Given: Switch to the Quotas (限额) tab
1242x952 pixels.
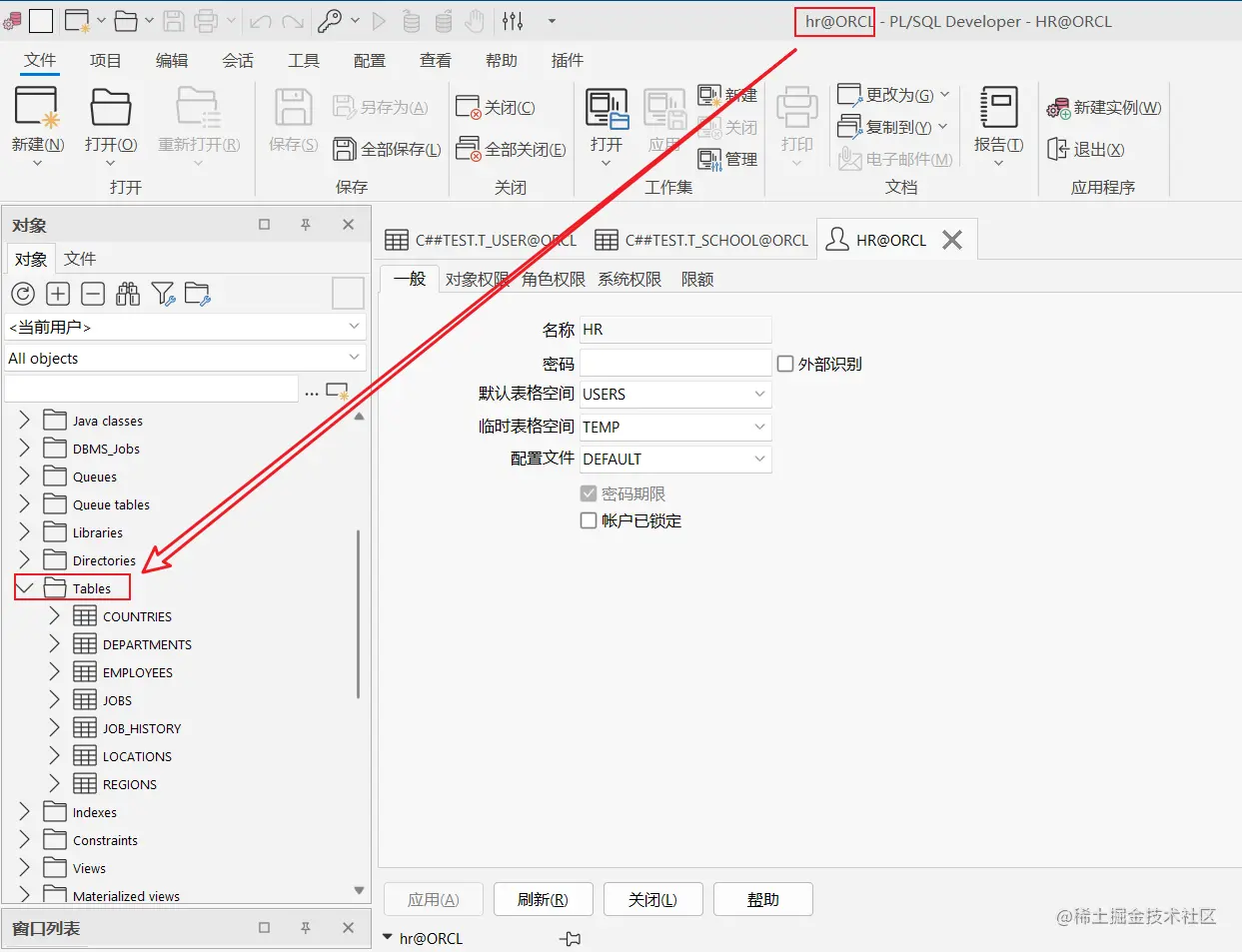Looking at the screenshot, I should pos(697,279).
